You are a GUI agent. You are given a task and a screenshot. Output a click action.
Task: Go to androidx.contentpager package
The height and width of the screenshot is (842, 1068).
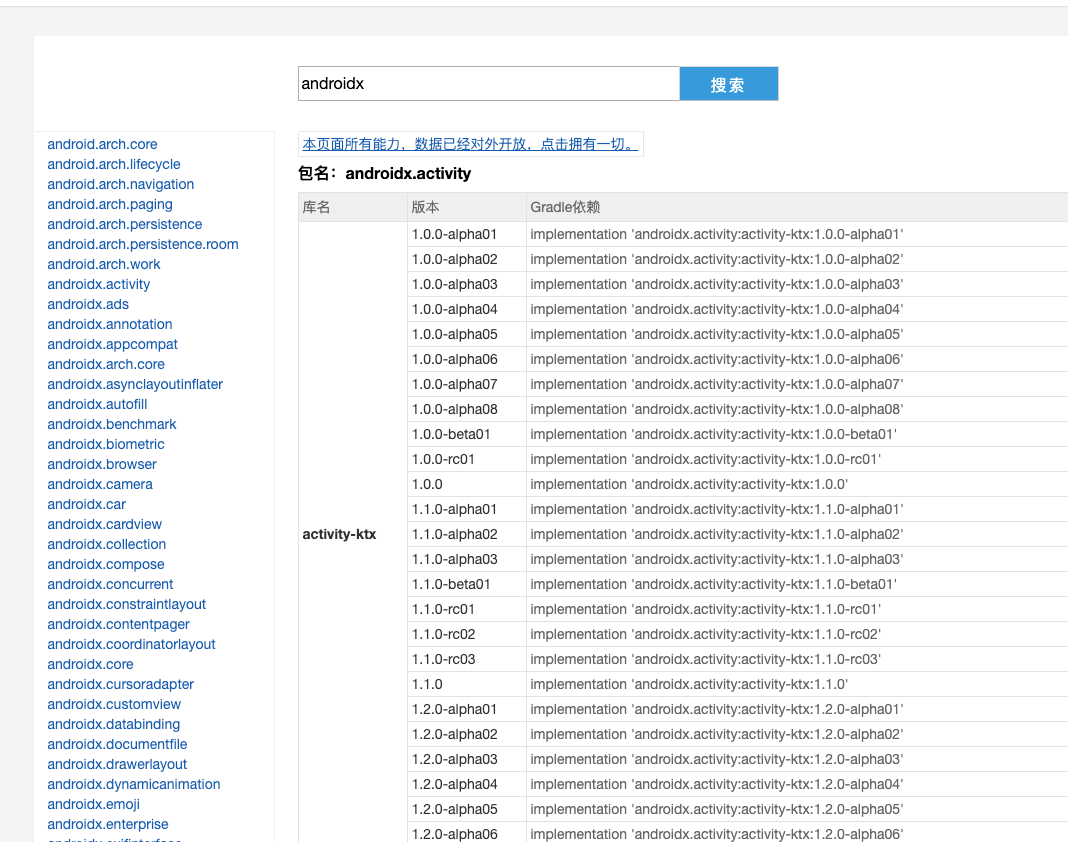point(119,624)
